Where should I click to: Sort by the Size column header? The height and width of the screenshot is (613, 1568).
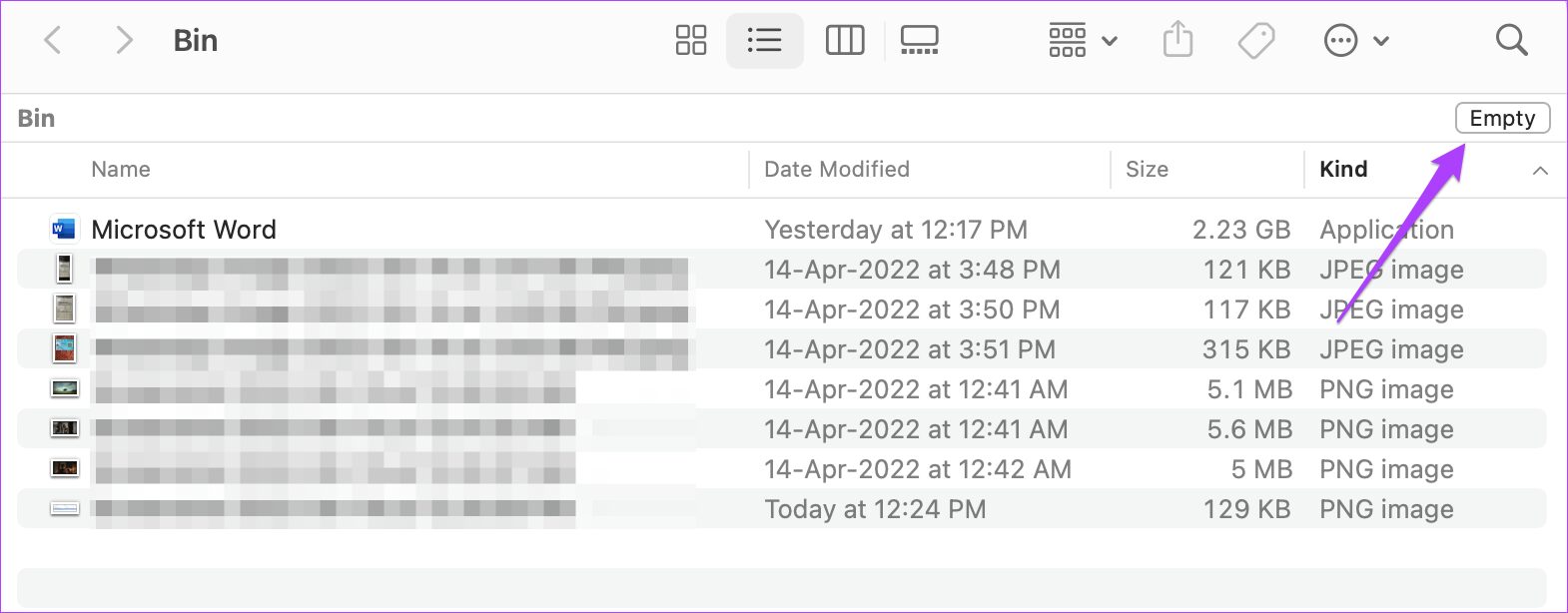(x=1147, y=170)
